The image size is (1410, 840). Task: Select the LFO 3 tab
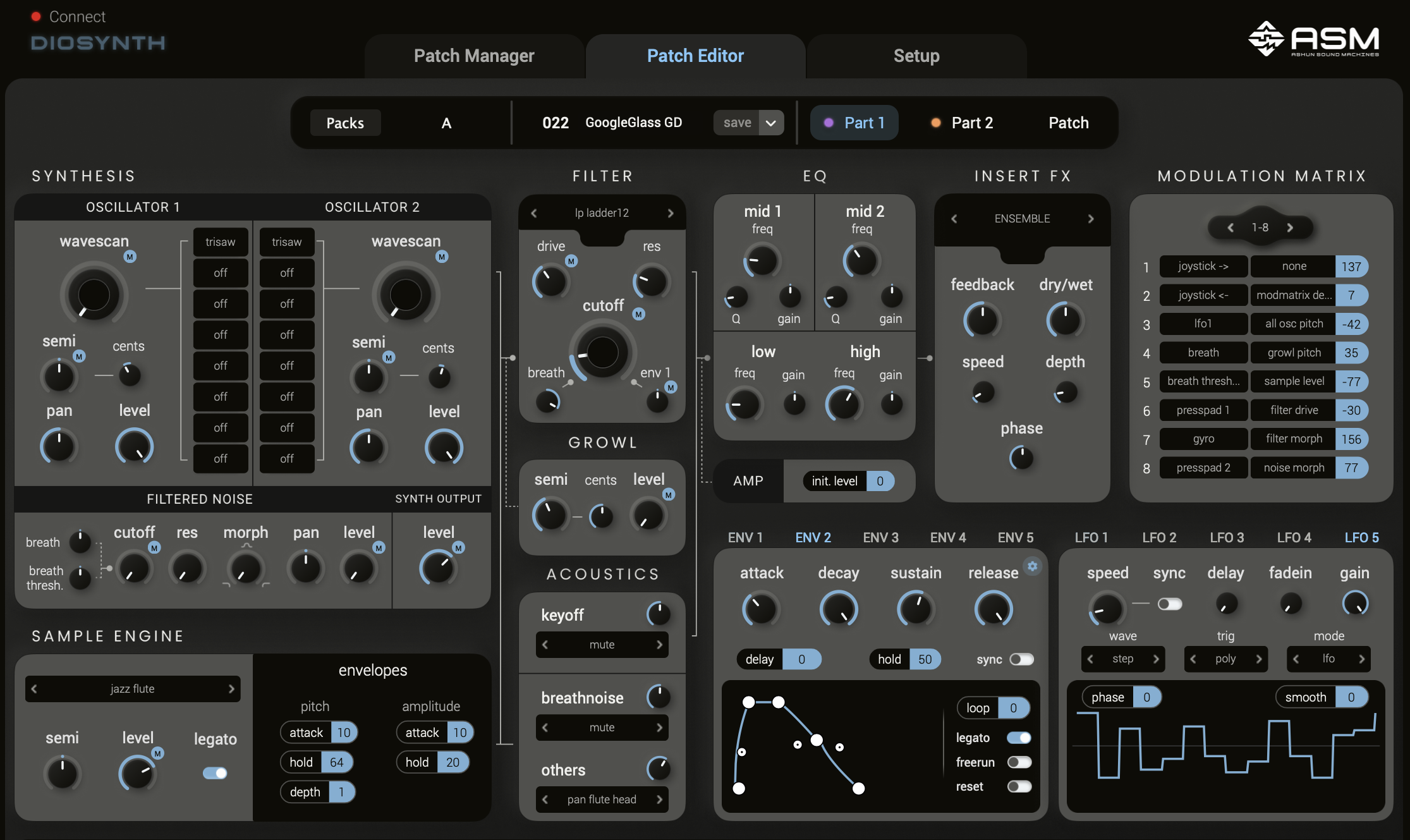pos(1227,537)
